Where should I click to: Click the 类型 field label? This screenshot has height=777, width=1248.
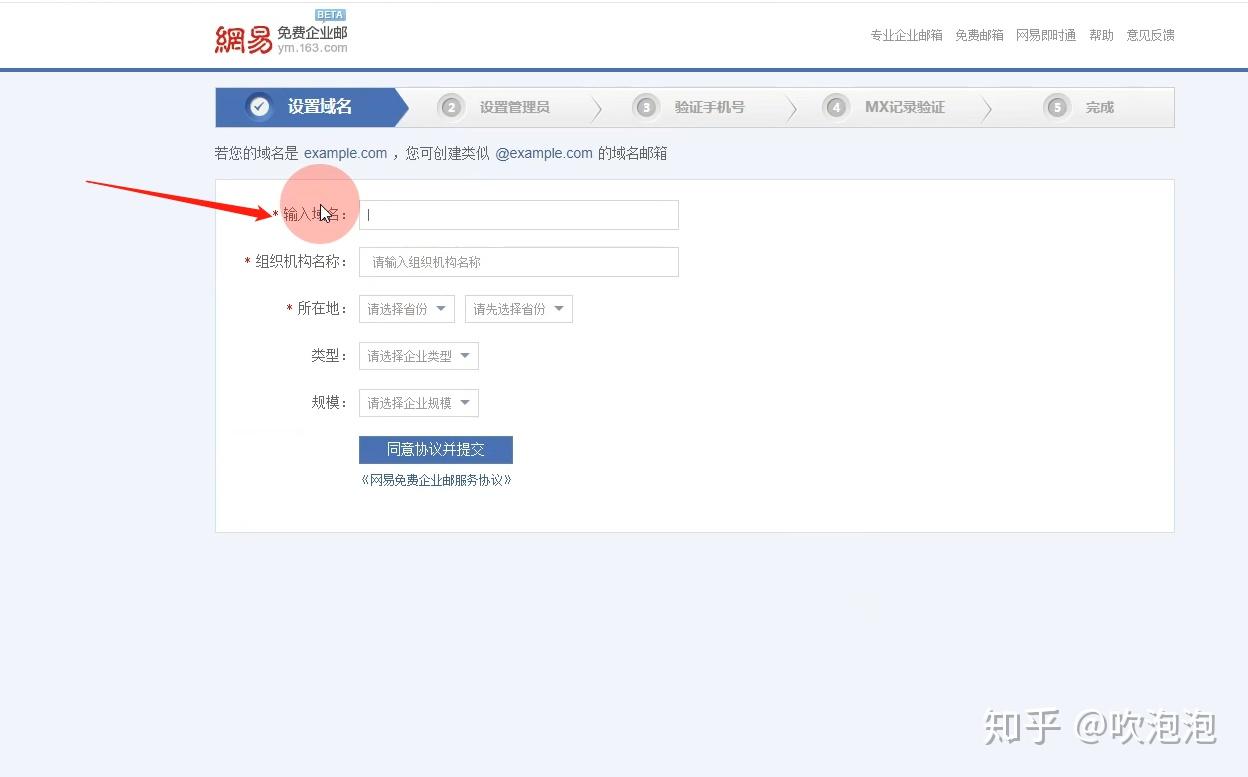point(329,356)
